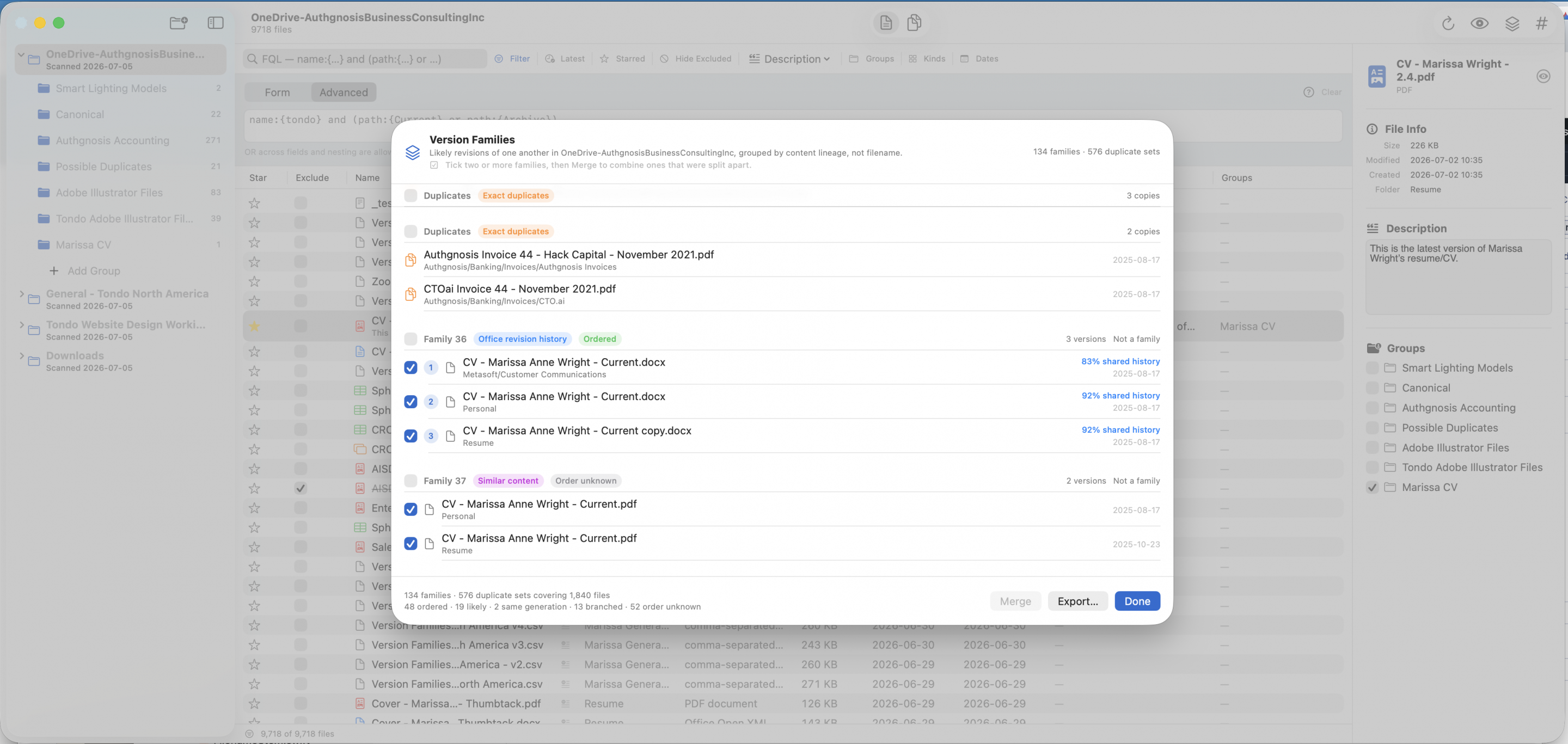Click Authgnosis Invoice 44 Hack Capital duplicate icon
1568x744 pixels.
pos(411,260)
